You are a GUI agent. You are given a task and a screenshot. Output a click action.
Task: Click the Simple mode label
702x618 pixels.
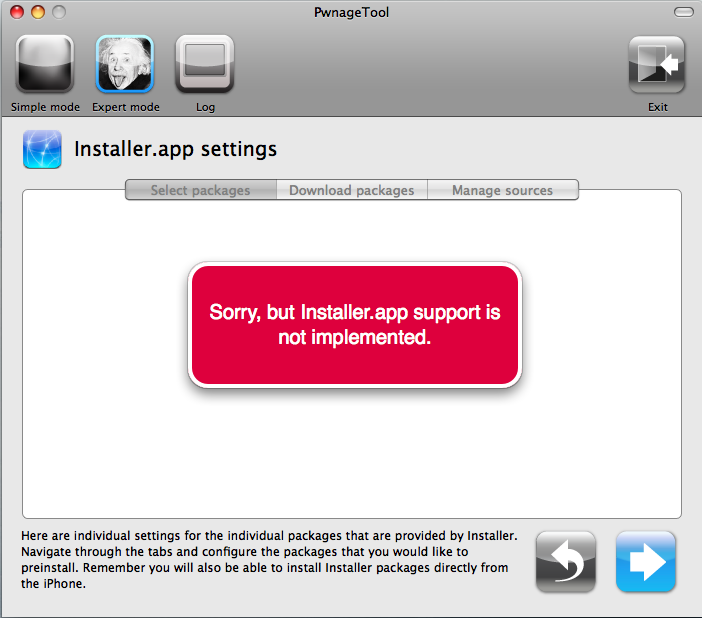coord(45,107)
